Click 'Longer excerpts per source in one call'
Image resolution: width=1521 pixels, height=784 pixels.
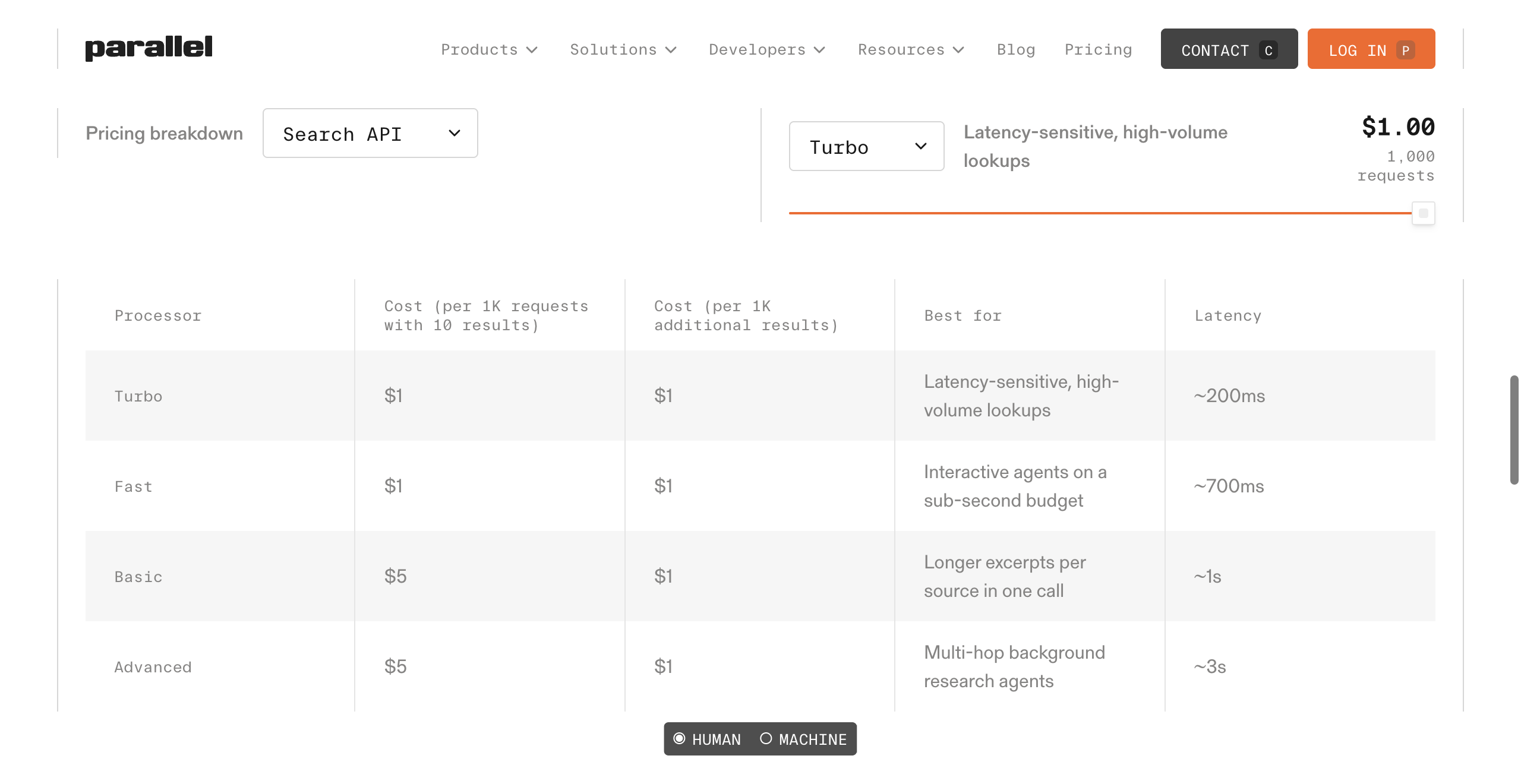point(1005,576)
